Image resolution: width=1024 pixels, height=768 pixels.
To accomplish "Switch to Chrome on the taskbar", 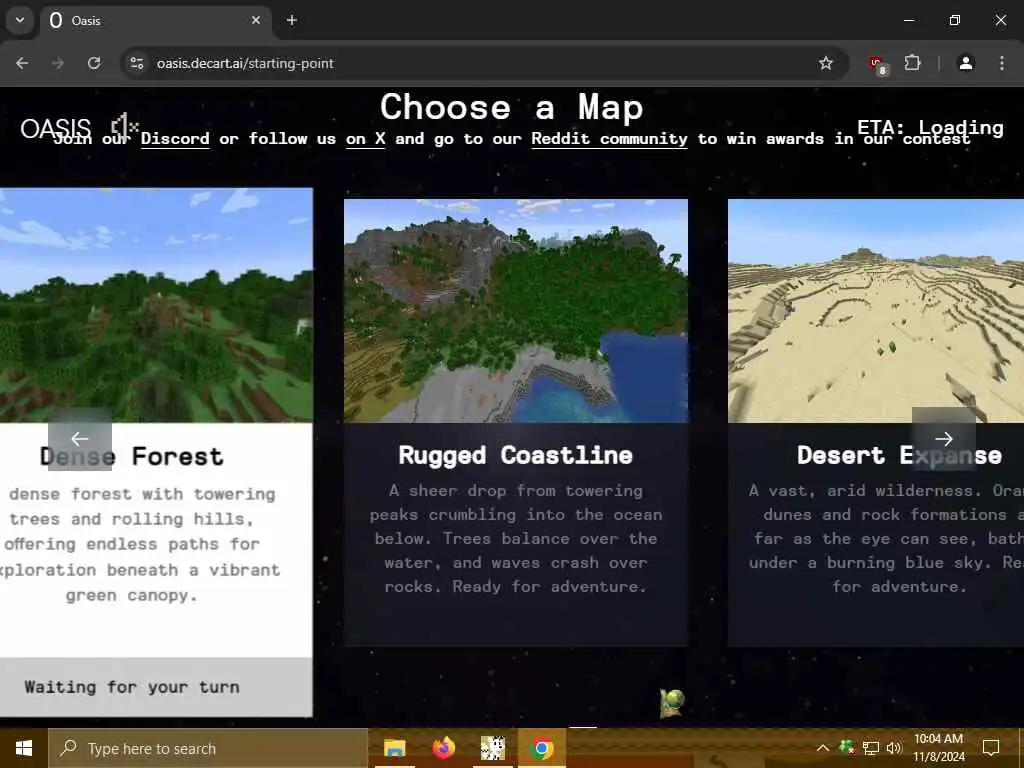I will 541,748.
